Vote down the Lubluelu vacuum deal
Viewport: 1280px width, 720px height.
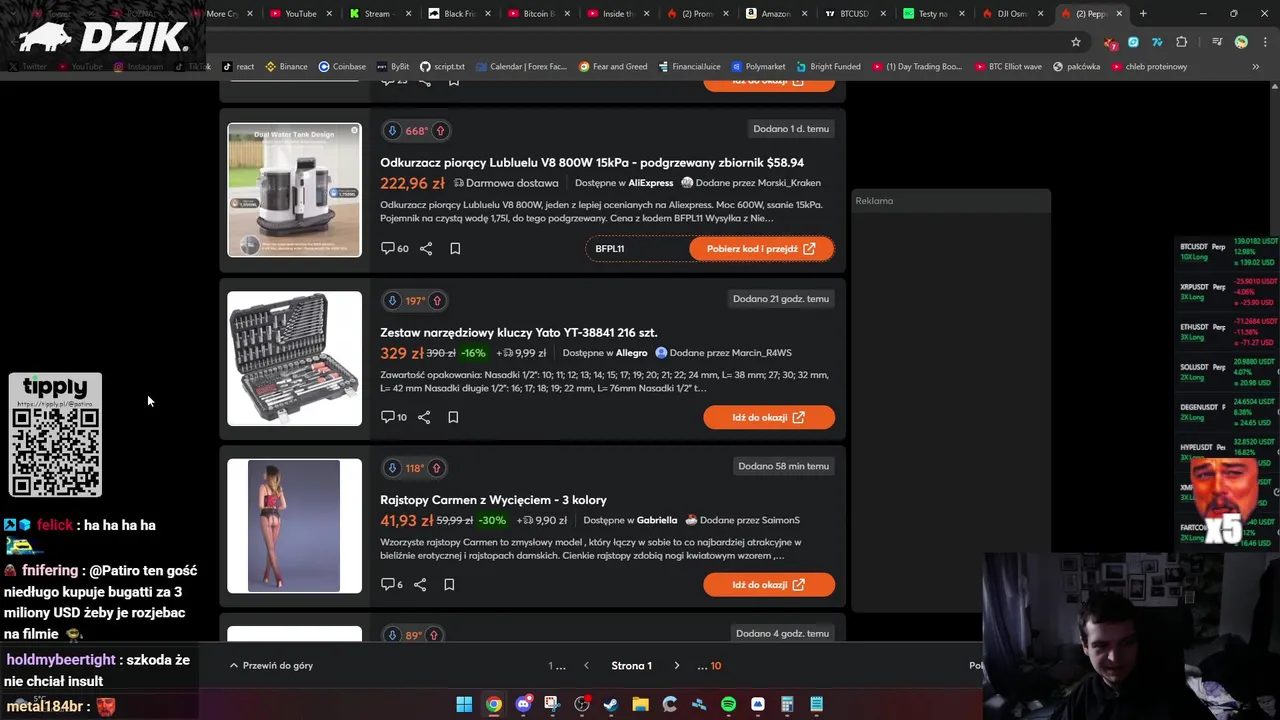point(392,131)
